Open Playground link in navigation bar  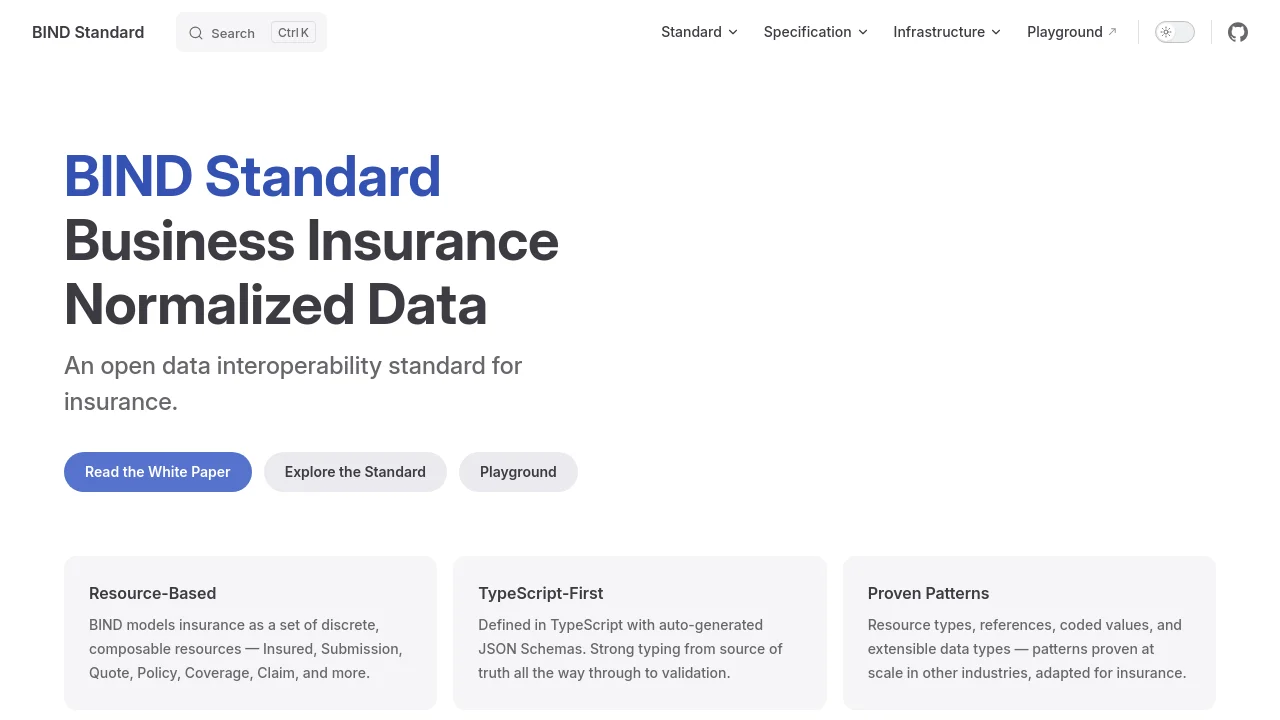1064,32
